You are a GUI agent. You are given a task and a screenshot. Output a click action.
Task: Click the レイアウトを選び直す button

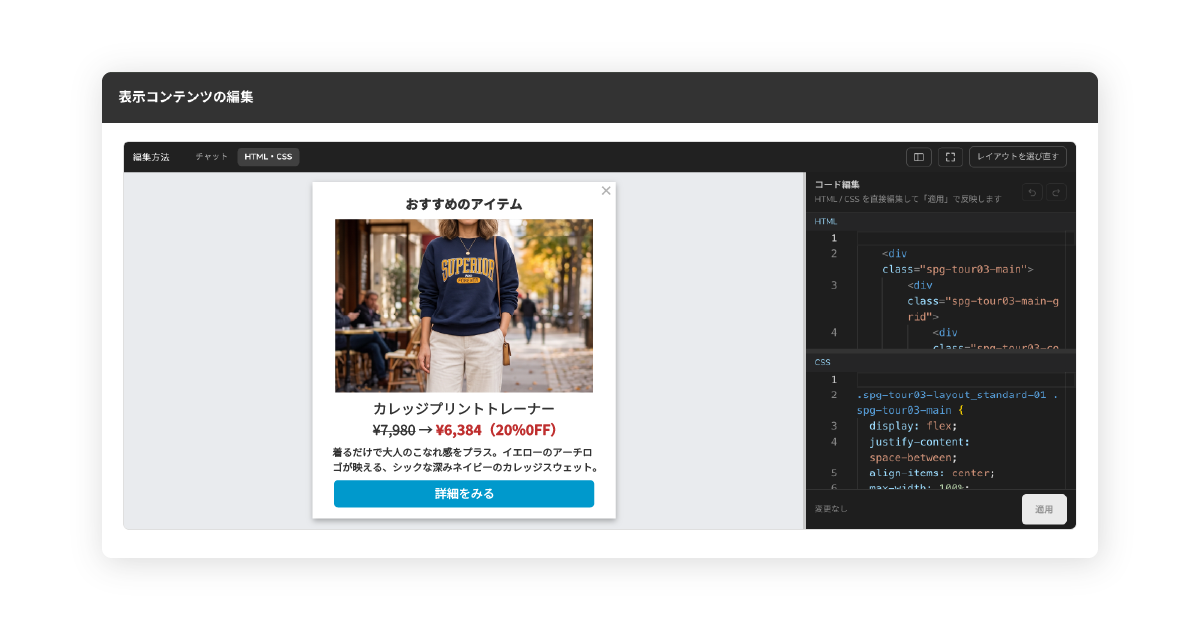pos(1018,157)
